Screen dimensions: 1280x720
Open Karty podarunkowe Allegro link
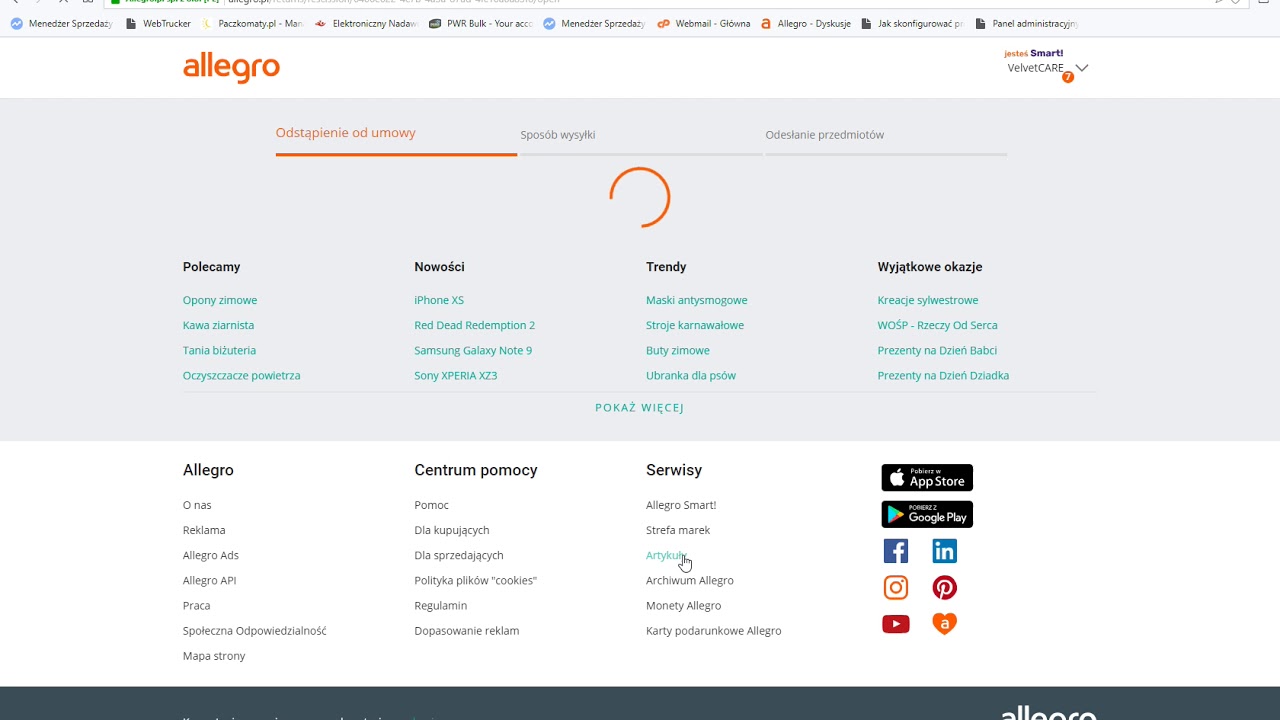(714, 630)
